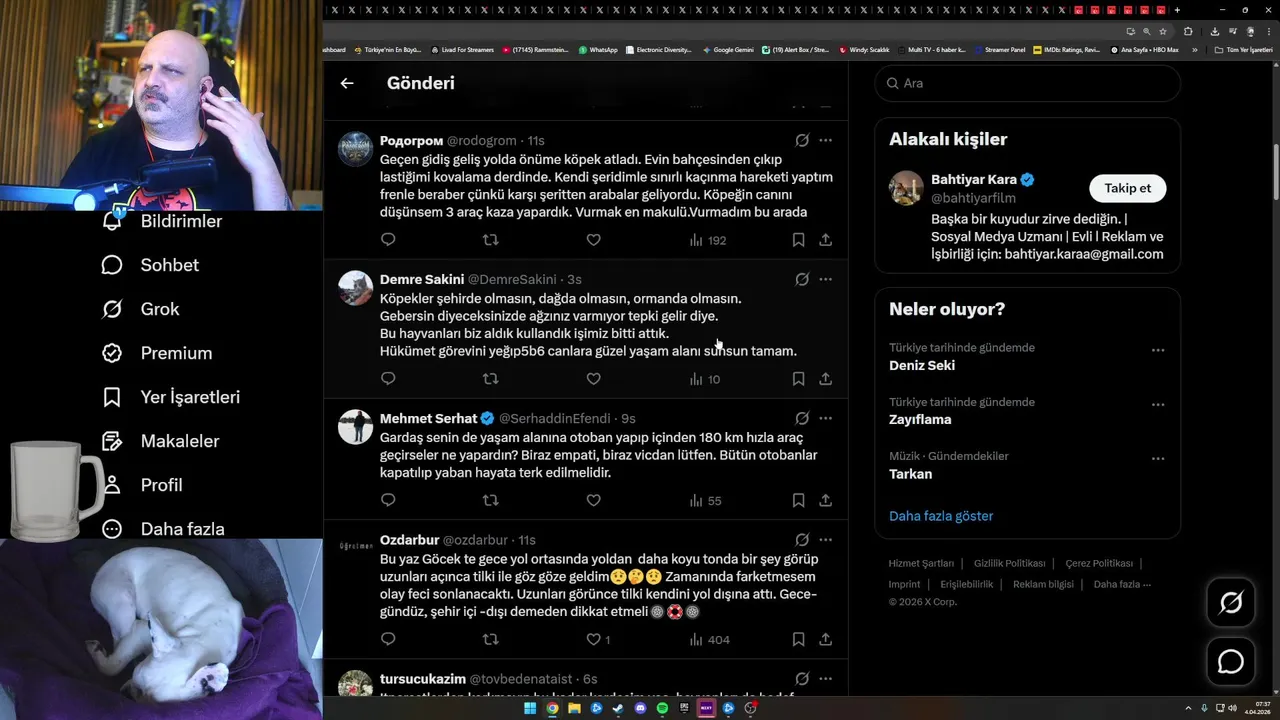
Task: Like Родогром's post
Action: point(593,240)
